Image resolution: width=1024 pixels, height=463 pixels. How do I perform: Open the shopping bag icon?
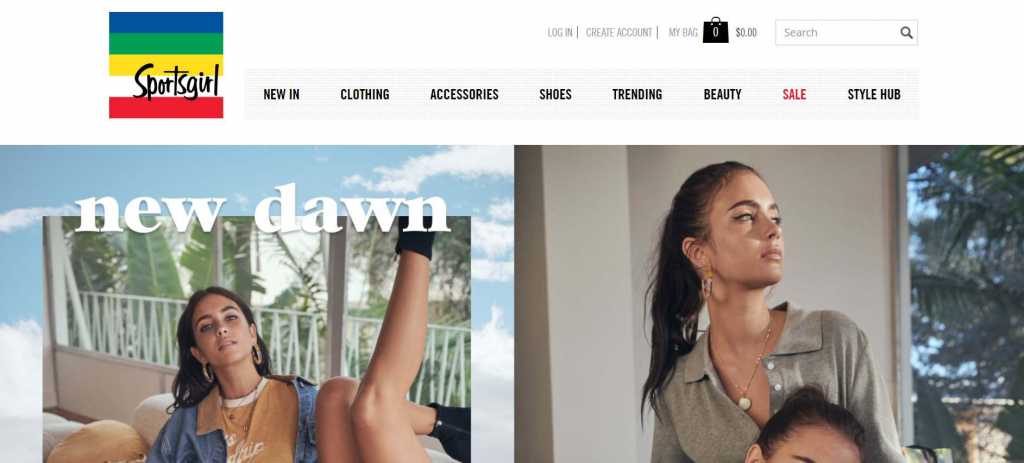[715, 31]
